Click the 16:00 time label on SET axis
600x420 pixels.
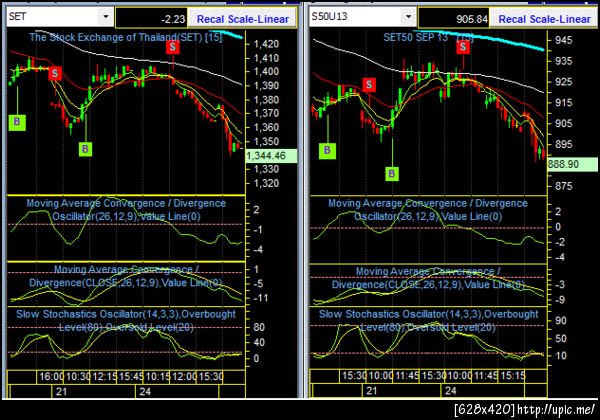51,377
